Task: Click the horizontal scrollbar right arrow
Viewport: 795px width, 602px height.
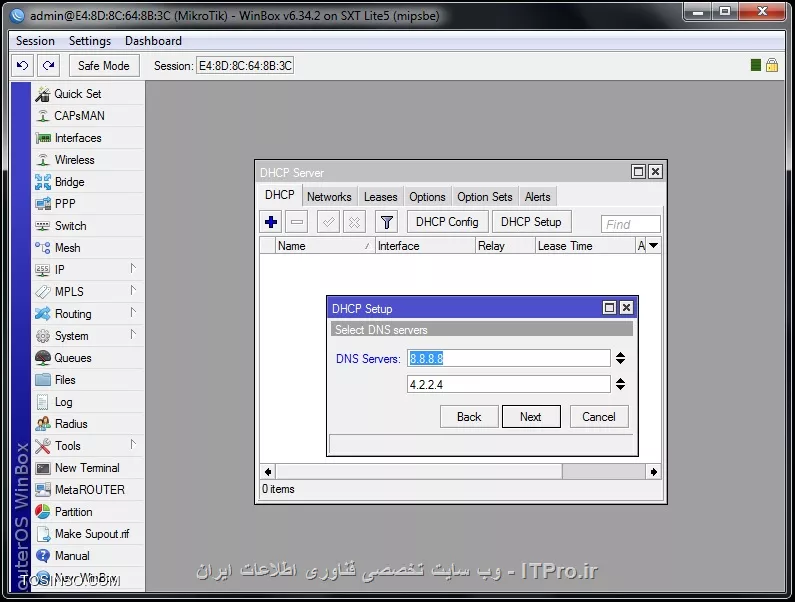Action: click(x=654, y=472)
